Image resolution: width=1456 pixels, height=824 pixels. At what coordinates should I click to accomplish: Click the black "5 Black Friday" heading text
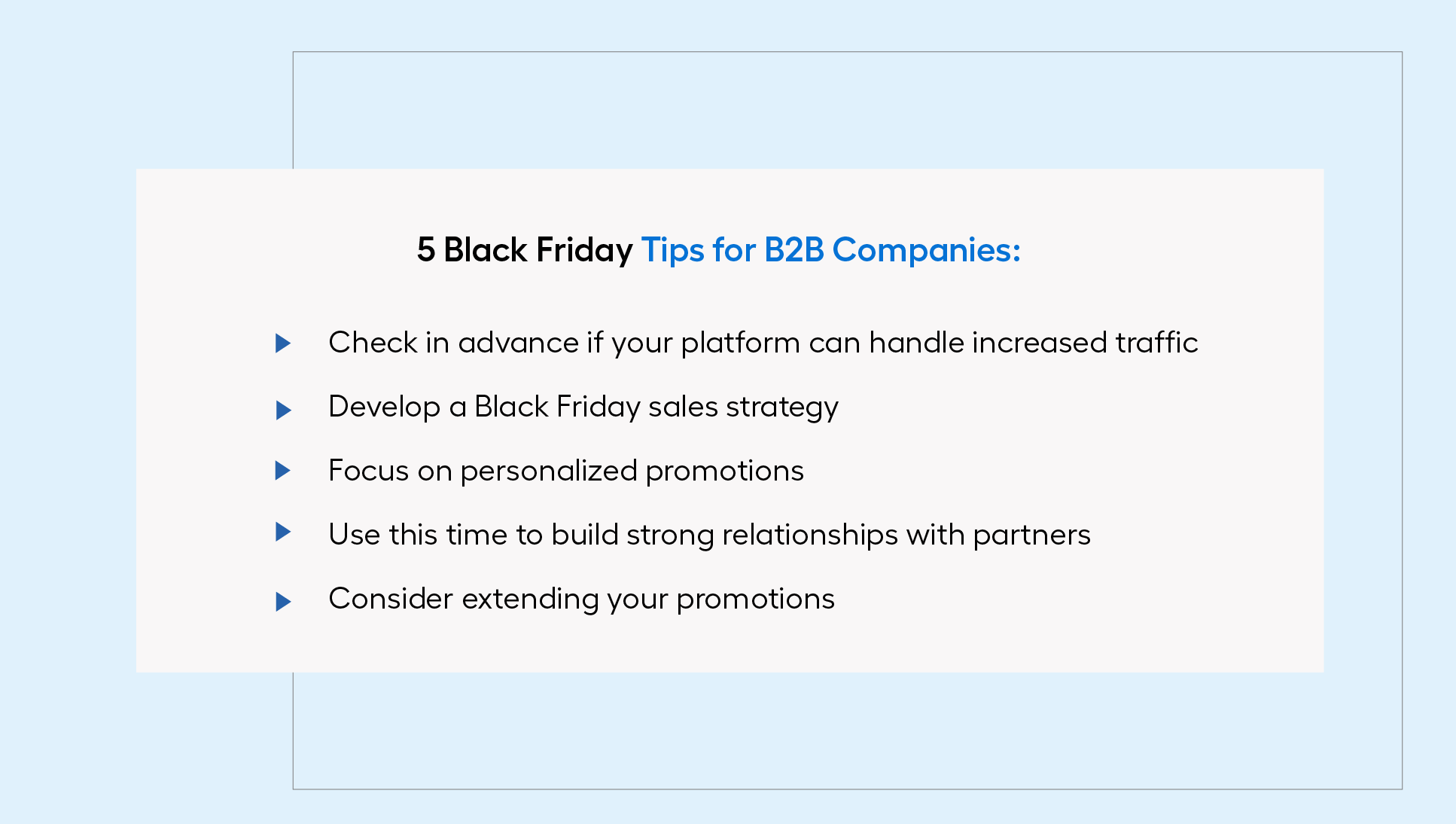point(525,250)
